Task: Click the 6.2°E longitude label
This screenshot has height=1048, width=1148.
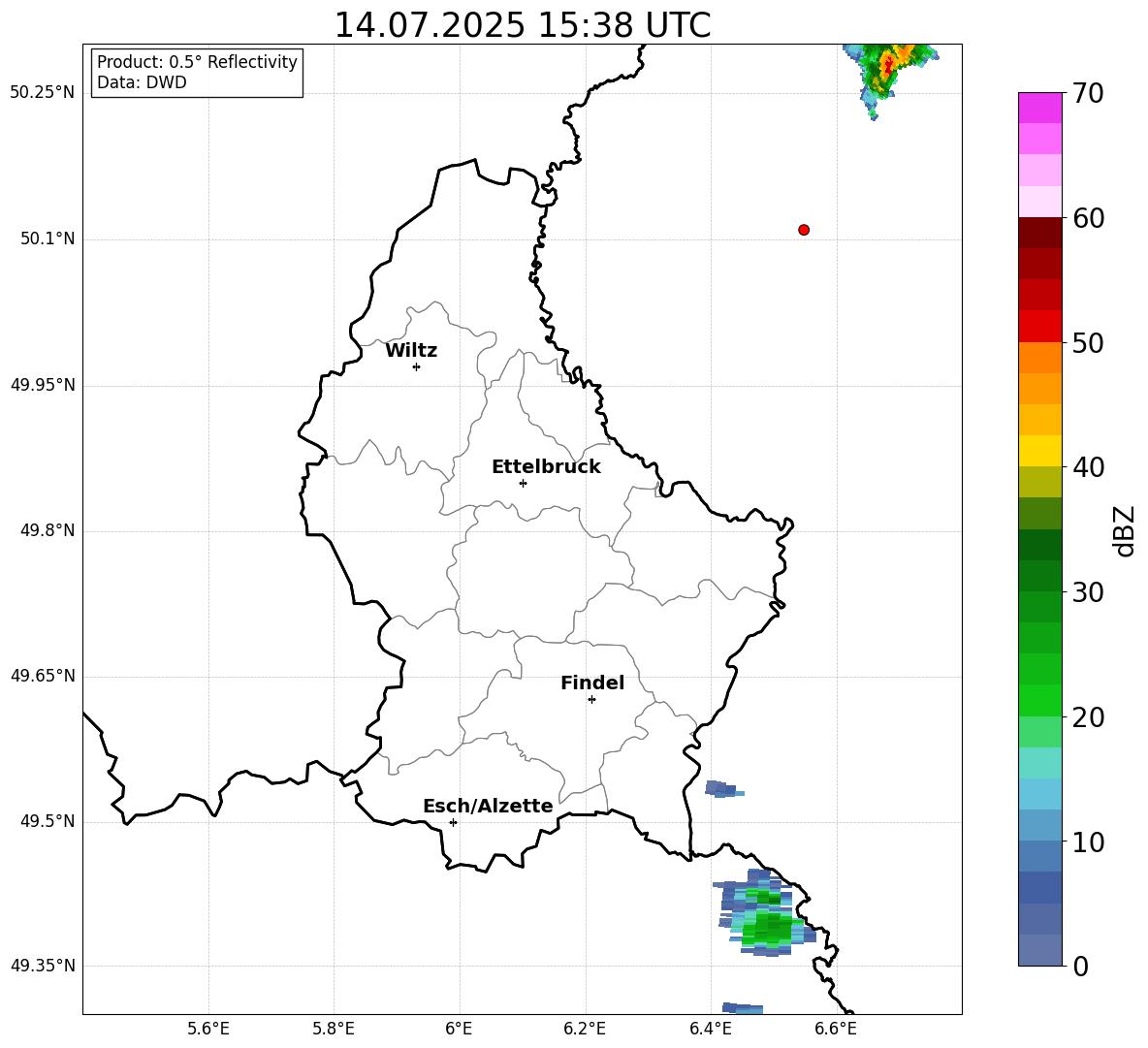Action: pos(585,1029)
